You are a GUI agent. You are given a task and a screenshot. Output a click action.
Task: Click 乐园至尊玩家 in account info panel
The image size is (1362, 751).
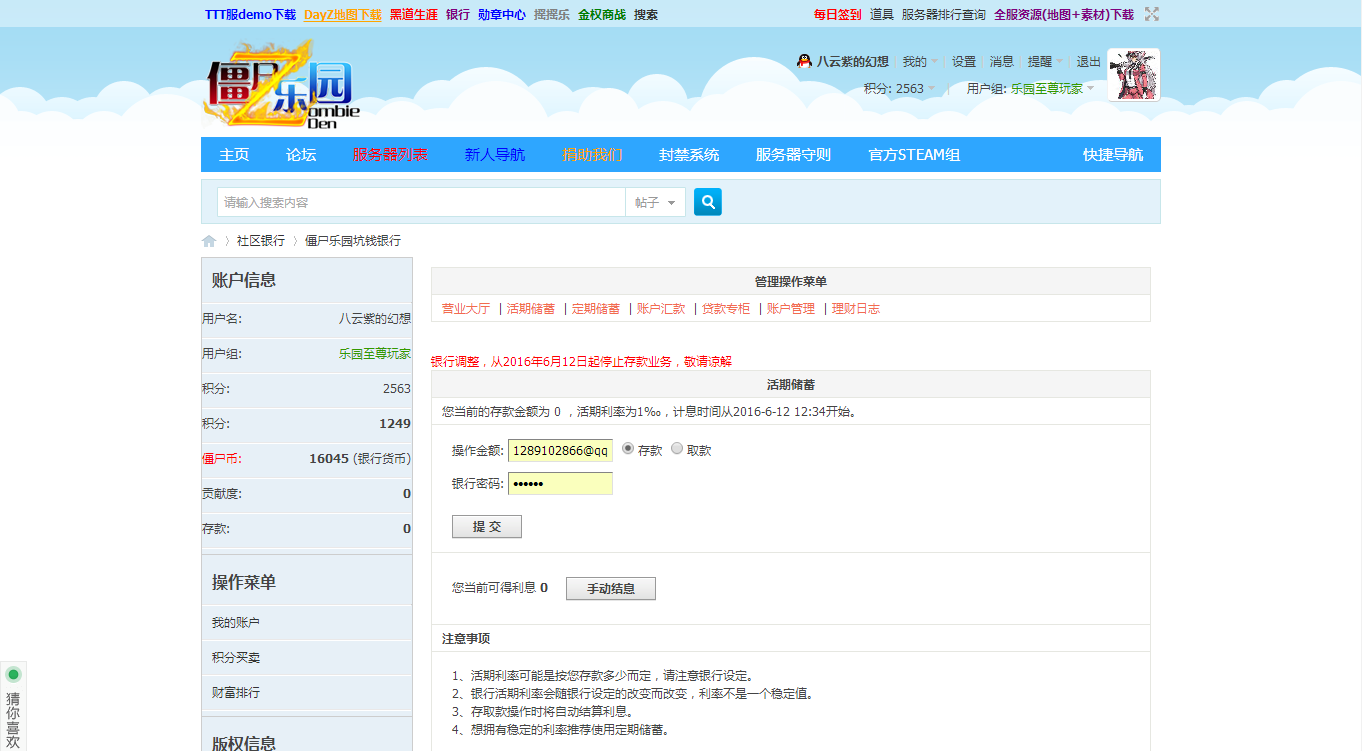click(375, 353)
